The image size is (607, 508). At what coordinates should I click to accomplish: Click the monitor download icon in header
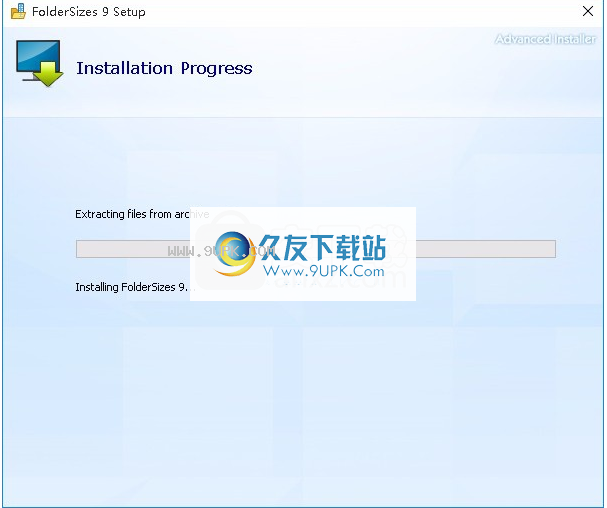[x=39, y=64]
